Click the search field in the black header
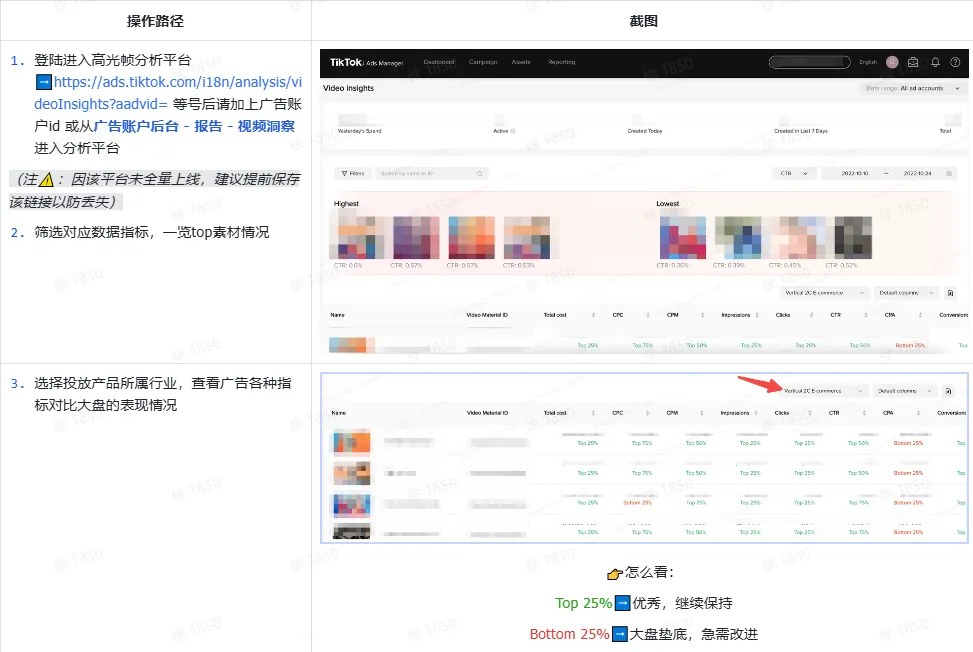 809,62
